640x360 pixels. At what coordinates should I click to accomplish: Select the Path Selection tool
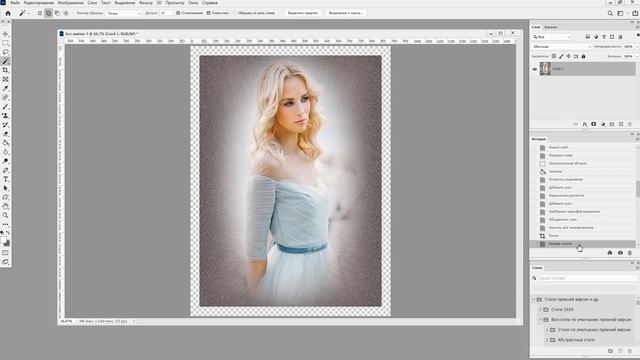pyautogui.click(x=5, y=188)
